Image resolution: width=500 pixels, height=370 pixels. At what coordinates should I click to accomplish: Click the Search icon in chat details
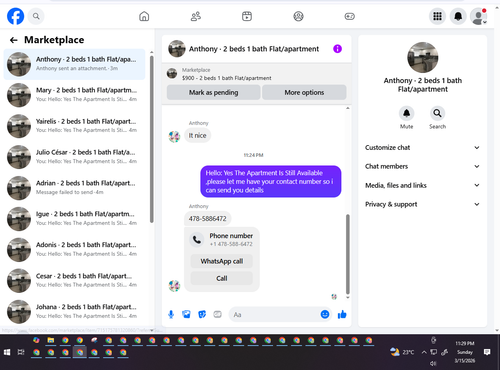pyautogui.click(x=437, y=113)
